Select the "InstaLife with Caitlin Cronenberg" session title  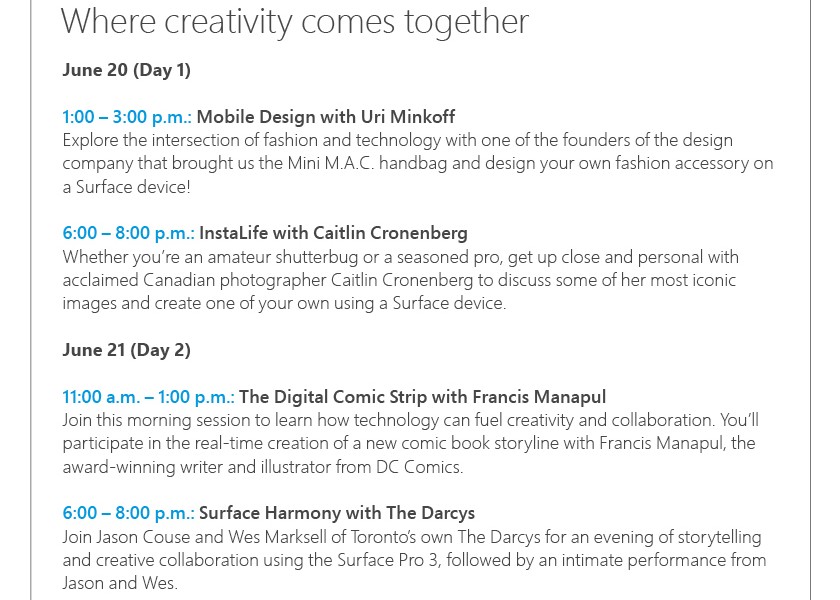(333, 233)
